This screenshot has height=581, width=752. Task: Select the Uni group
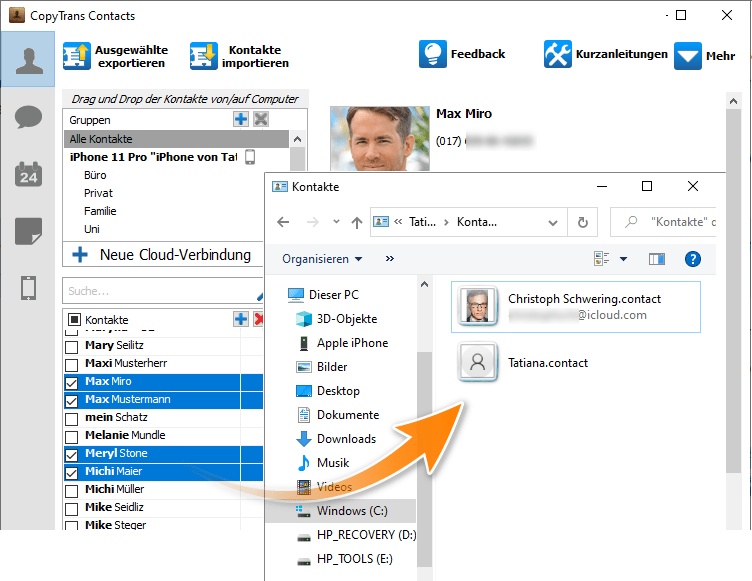pos(92,229)
